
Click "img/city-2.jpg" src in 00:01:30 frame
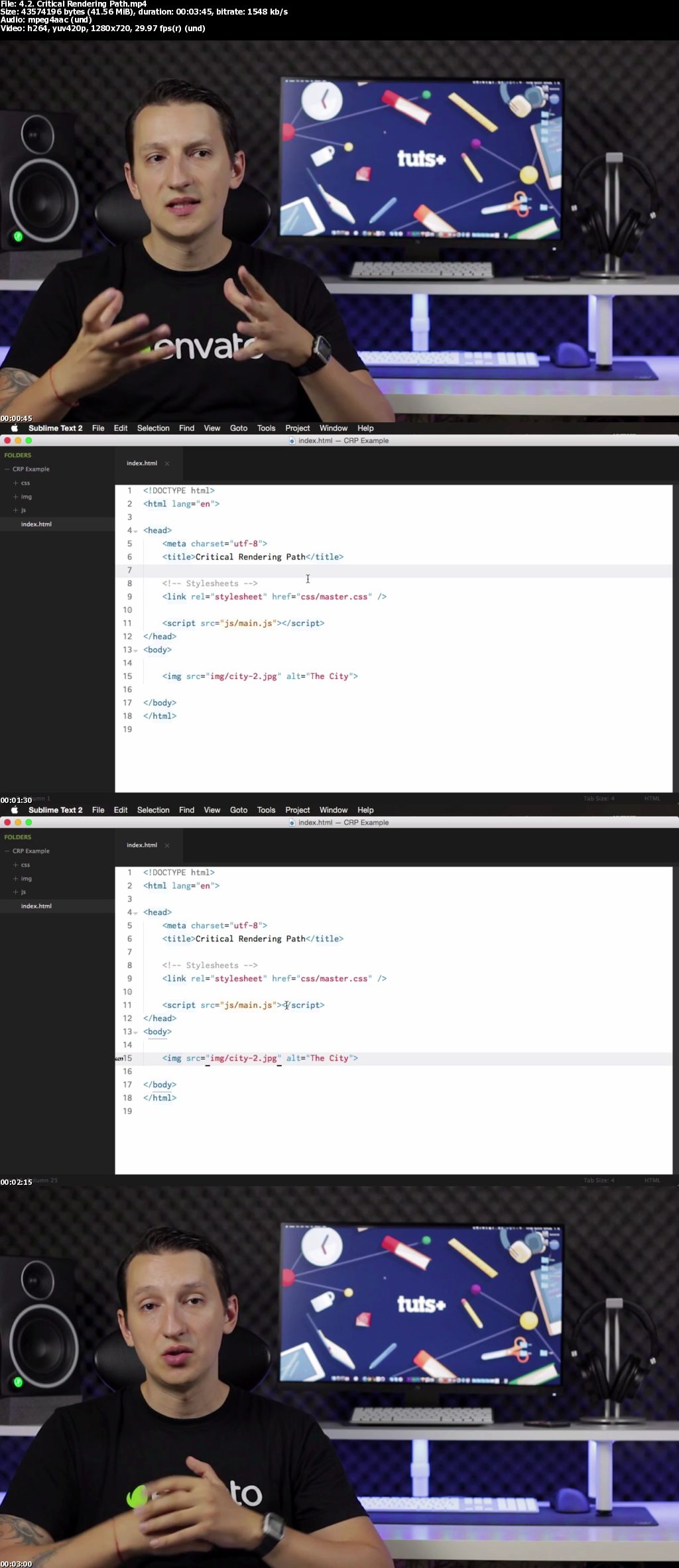click(243, 676)
